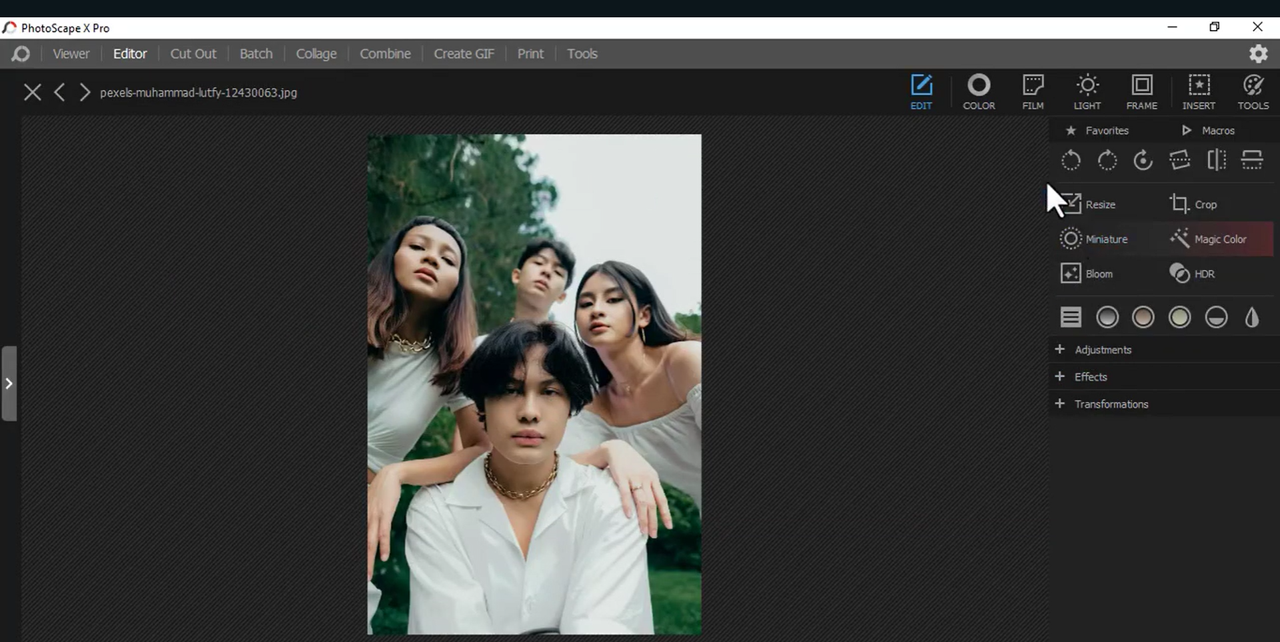The width and height of the screenshot is (1280, 642).
Task: Switch to the Viewer tab
Action: [71, 54]
